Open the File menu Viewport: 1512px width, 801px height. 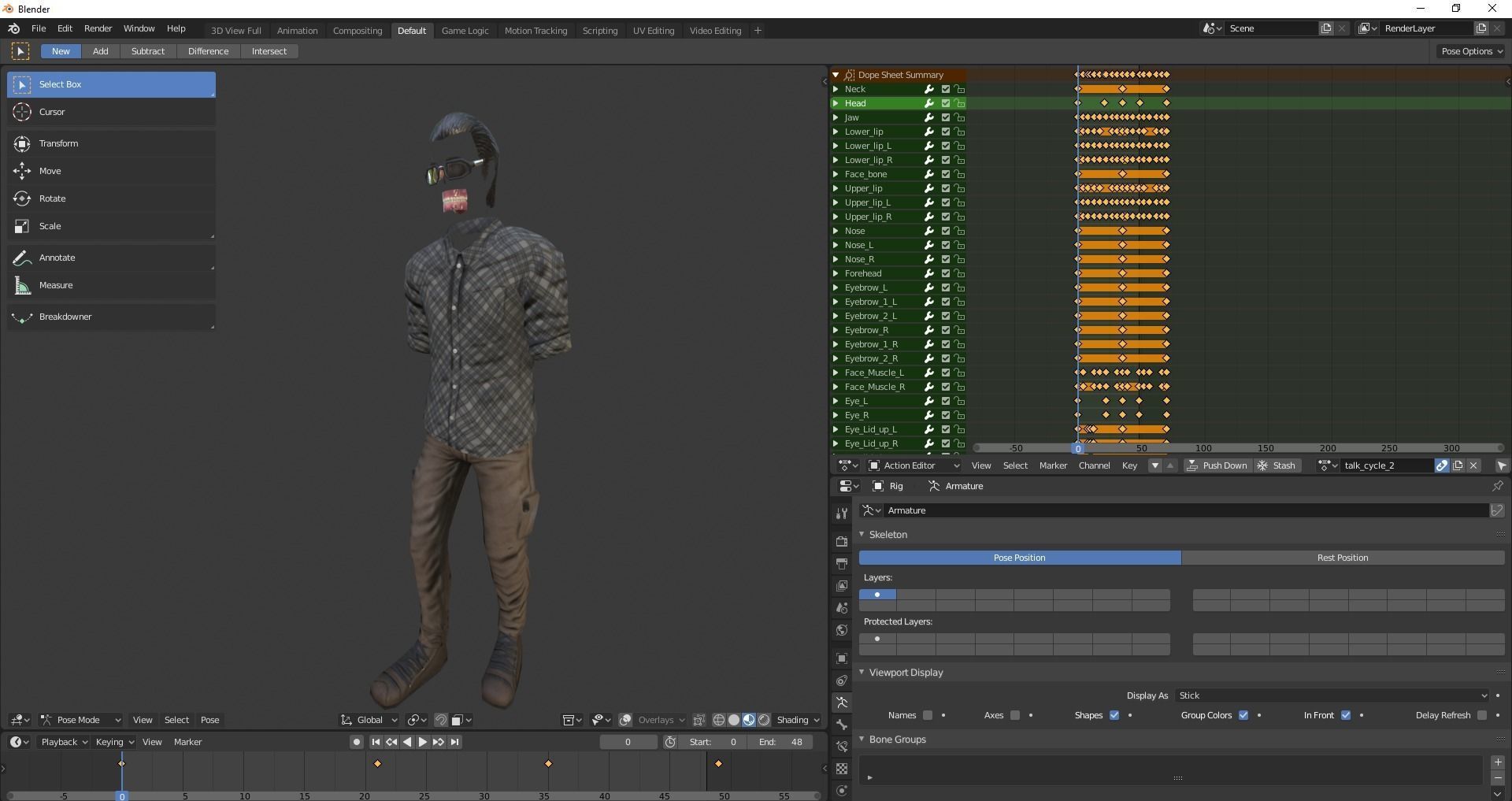(x=39, y=28)
